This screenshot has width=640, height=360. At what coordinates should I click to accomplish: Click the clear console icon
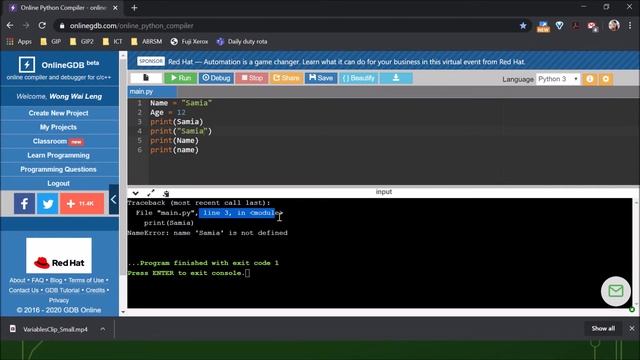click(x=166, y=193)
